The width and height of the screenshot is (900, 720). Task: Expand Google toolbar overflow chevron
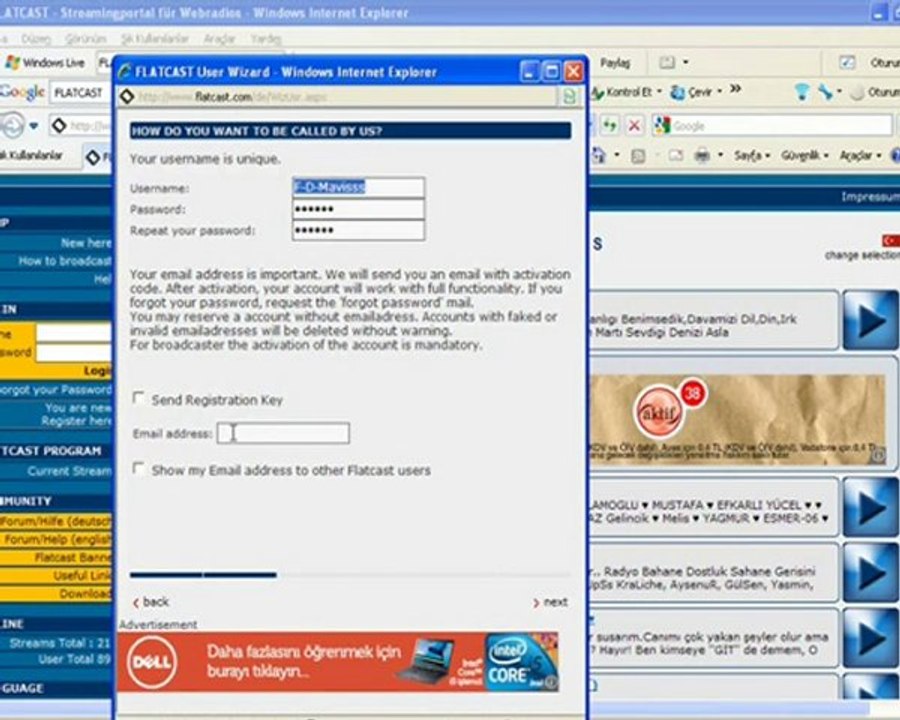(x=735, y=90)
